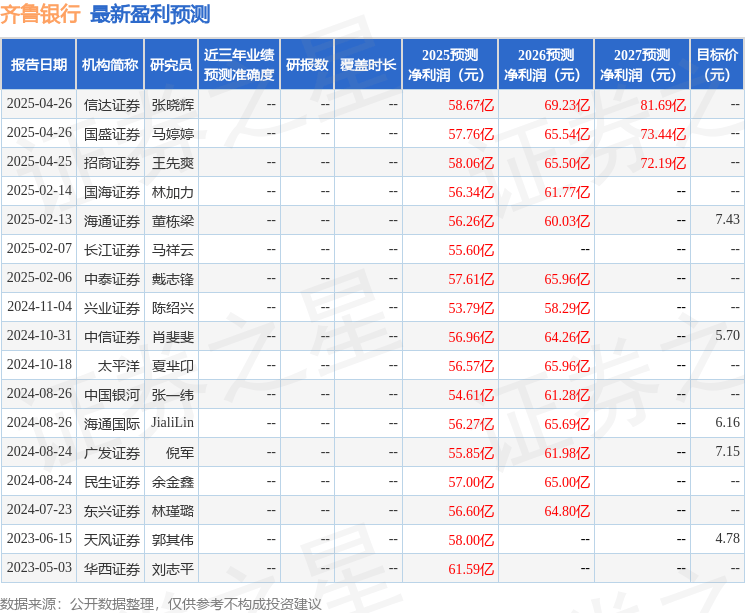Click the 国盛证券 institution cell
Screen dimensions: 745x613
pyautogui.click(x=112, y=134)
